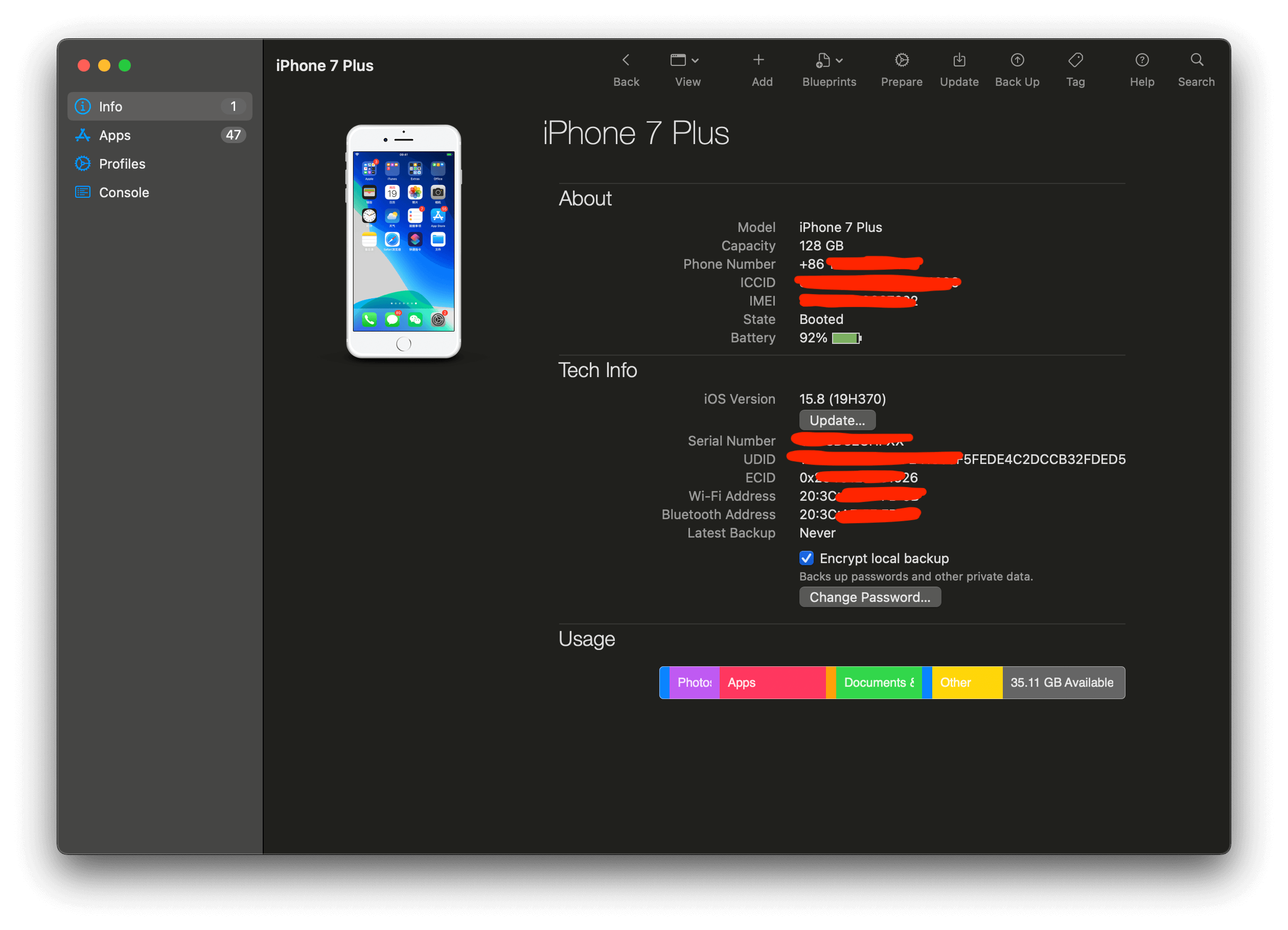Click the Update download icon in toolbar

959,60
